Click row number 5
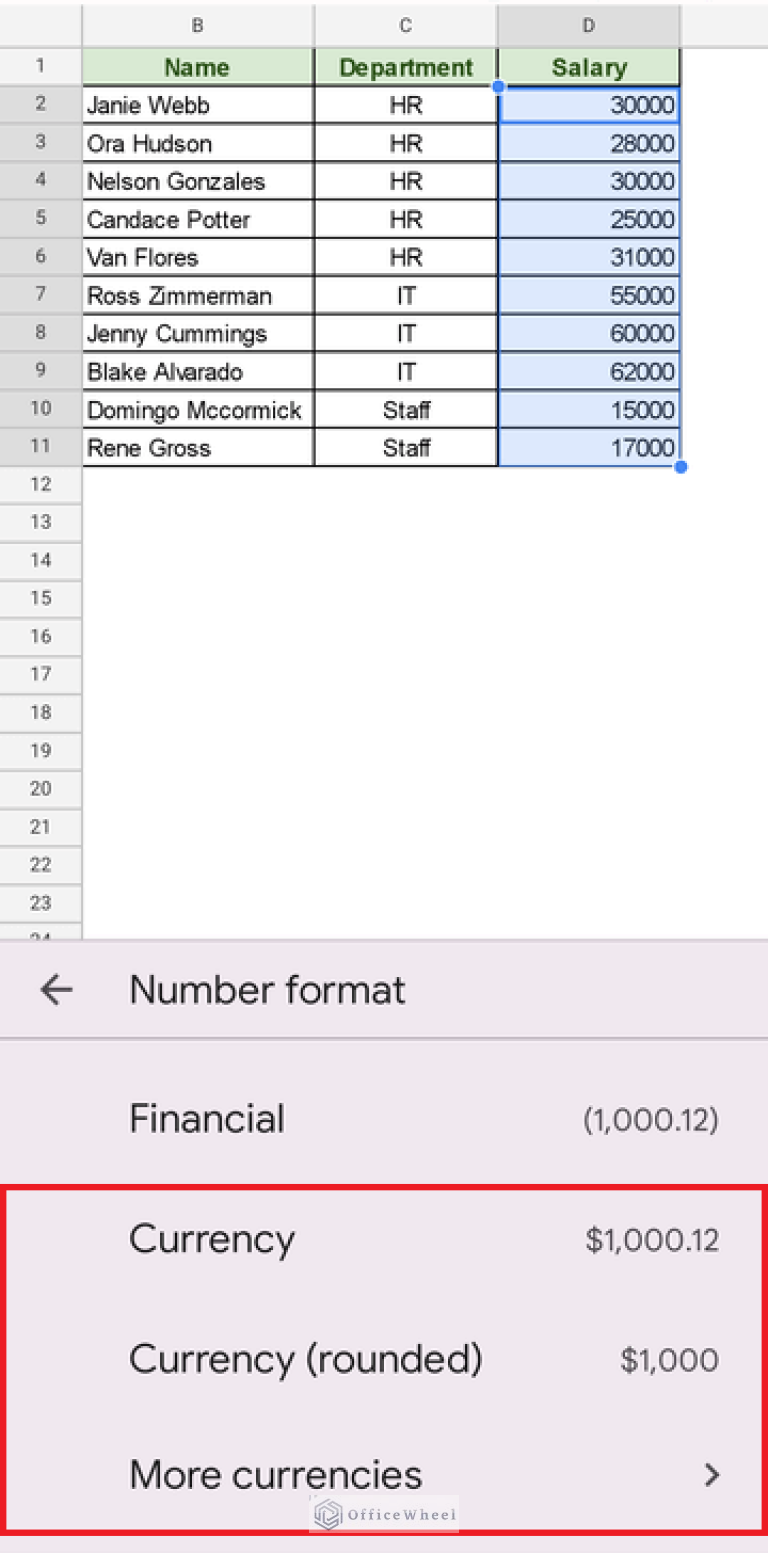 (x=40, y=219)
